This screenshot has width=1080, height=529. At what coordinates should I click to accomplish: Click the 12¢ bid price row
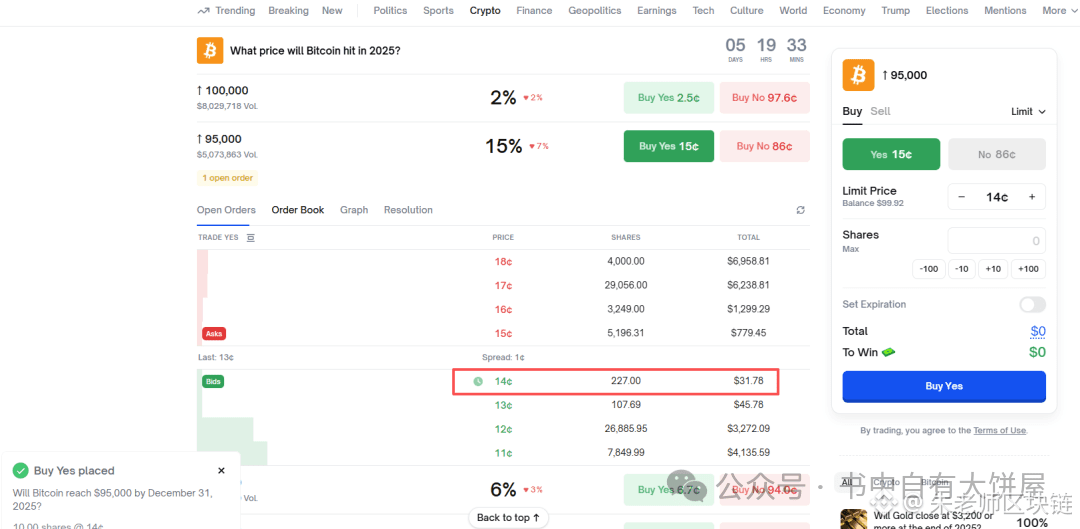[503, 429]
